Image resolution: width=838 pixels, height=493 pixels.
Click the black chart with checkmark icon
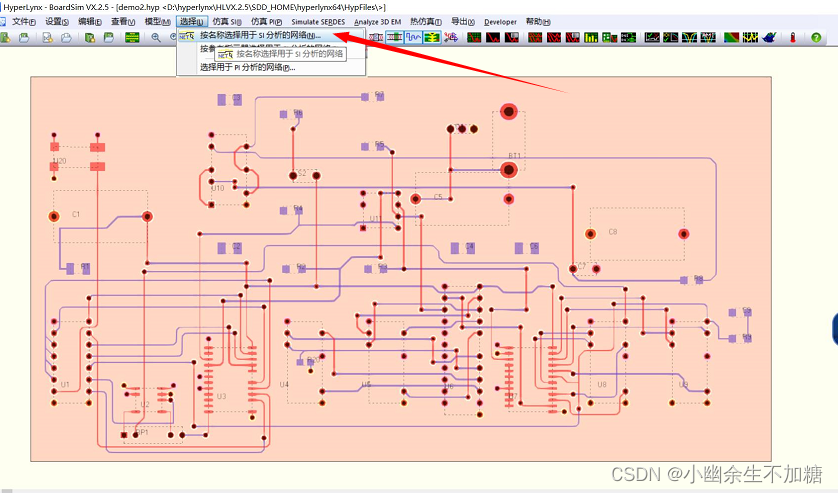tap(652, 37)
